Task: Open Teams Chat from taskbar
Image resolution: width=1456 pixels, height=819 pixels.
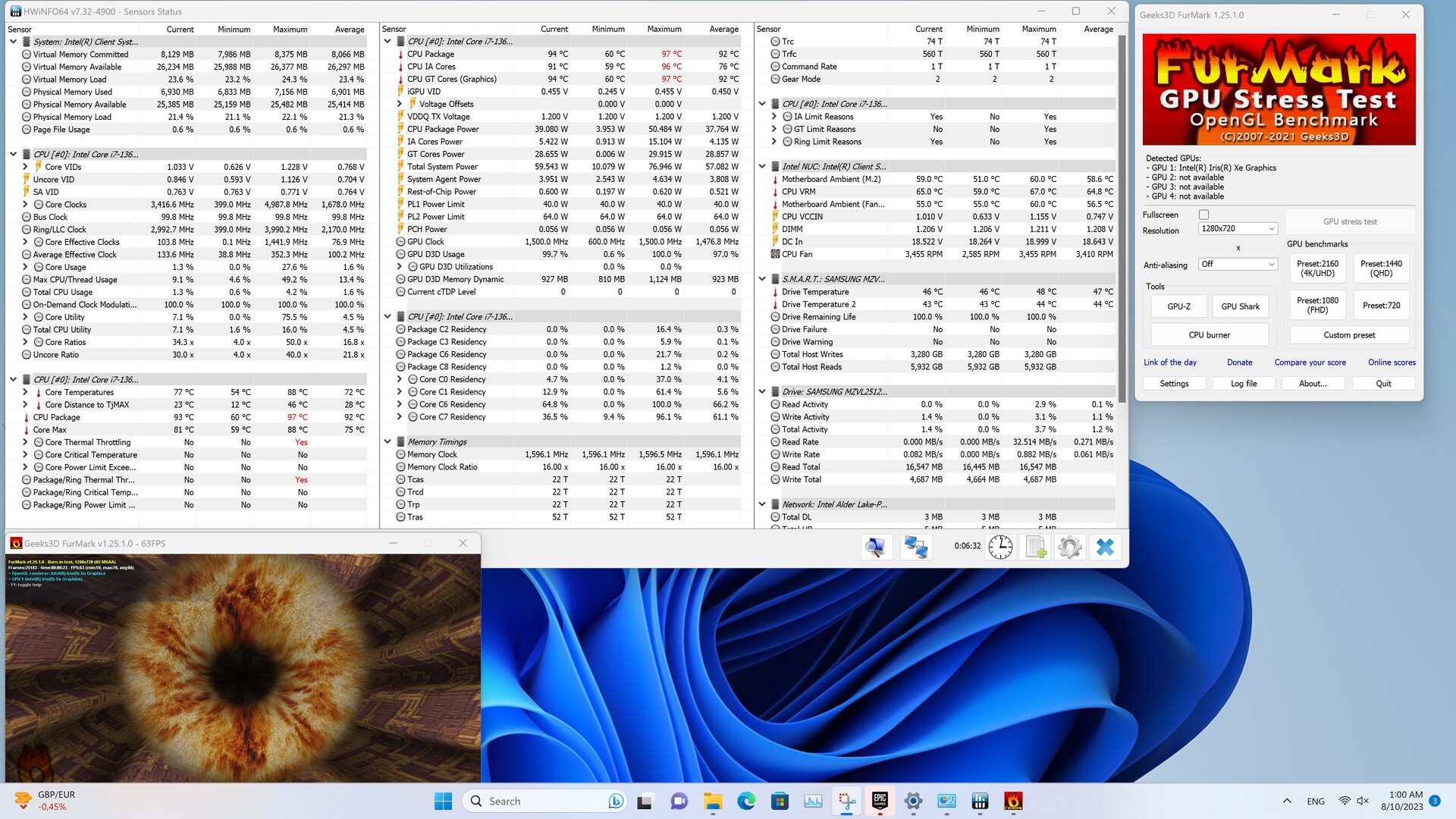Action: [679, 801]
